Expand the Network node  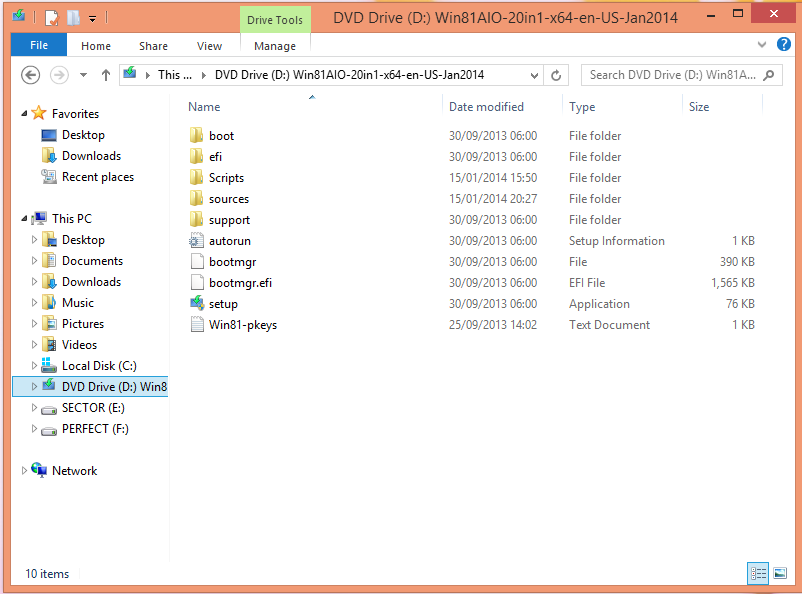tap(24, 471)
